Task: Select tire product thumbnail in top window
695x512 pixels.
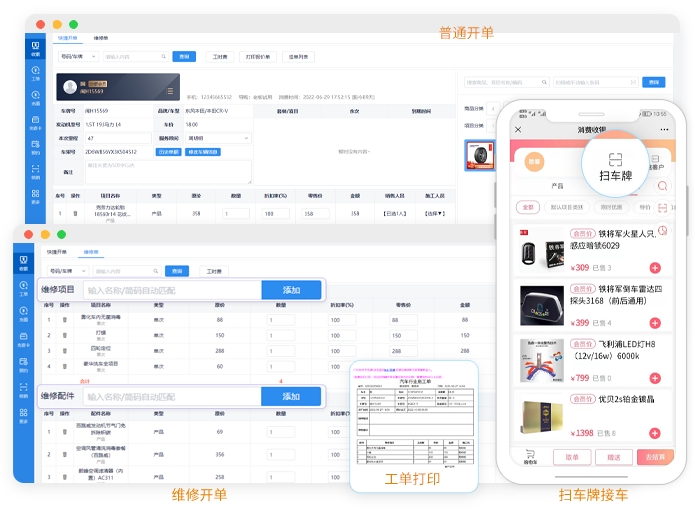Action: (x=480, y=155)
